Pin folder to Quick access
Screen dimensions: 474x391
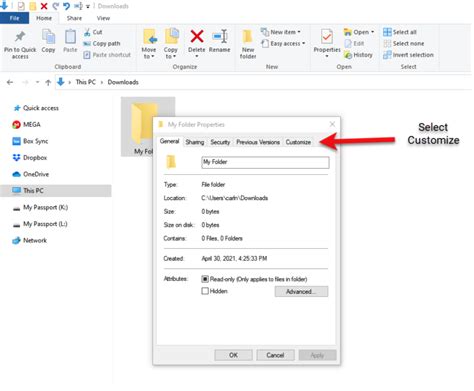click(20, 44)
